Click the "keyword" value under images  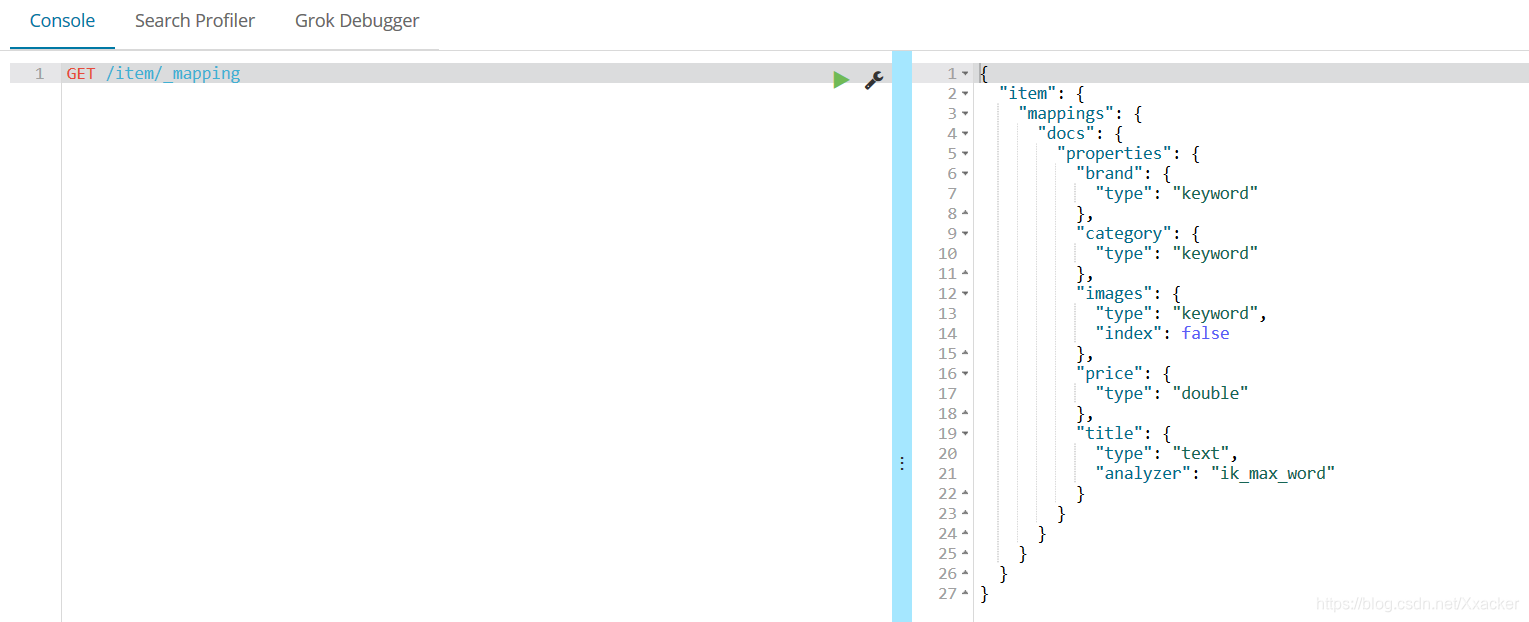[1215, 313]
